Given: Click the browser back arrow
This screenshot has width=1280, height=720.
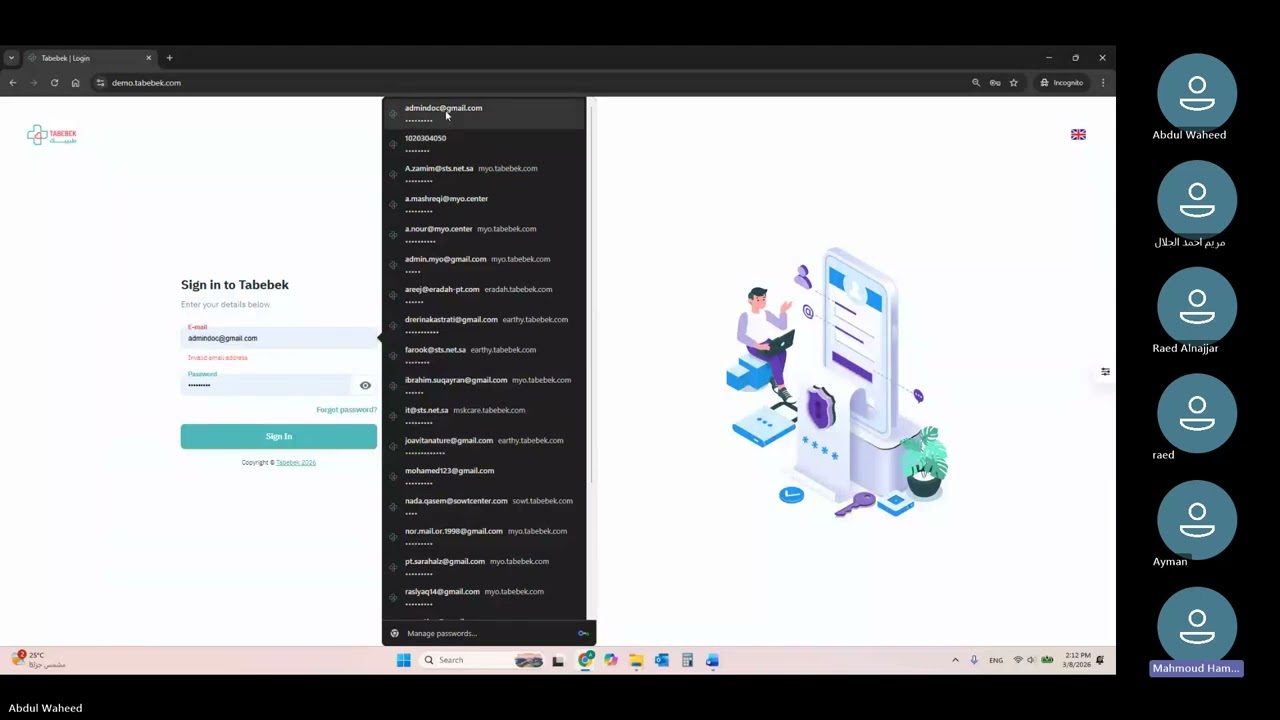Looking at the screenshot, I should (13, 83).
